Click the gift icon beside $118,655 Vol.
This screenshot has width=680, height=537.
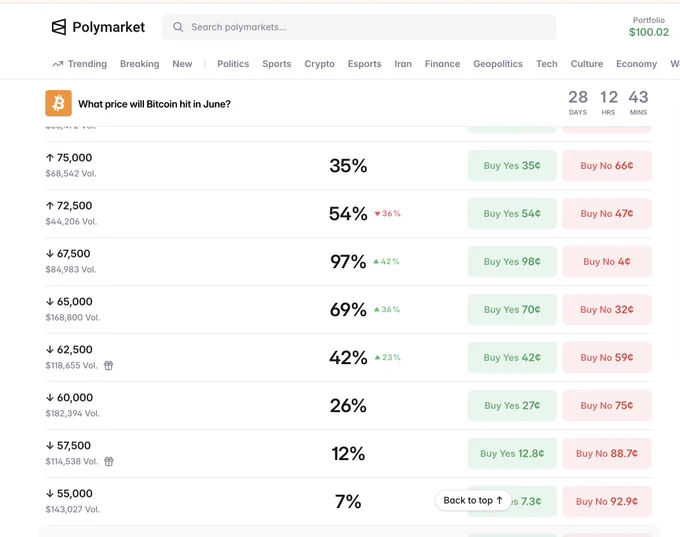108,366
